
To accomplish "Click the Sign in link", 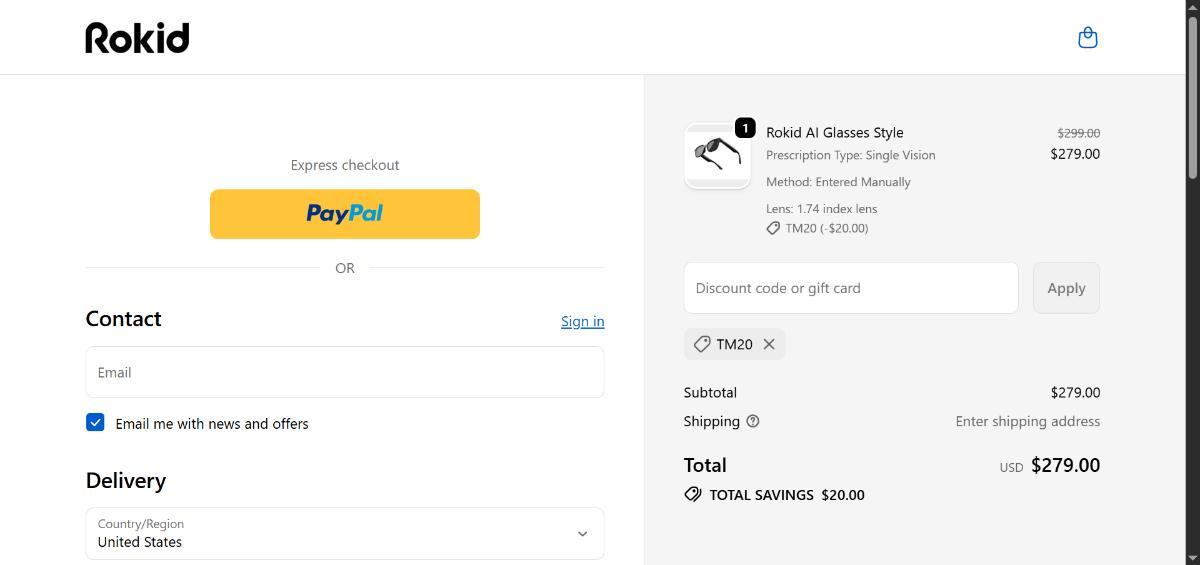I will coord(582,321).
